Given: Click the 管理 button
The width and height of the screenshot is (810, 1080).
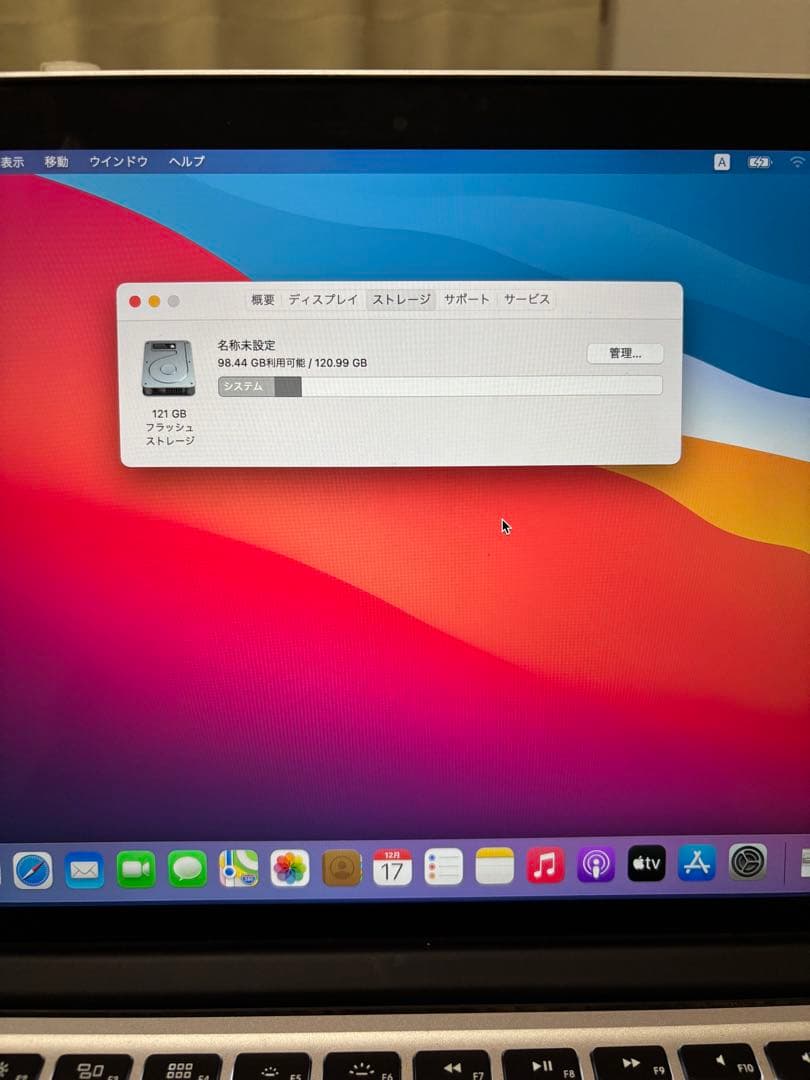Looking at the screenshot, I should coord(625,353).
